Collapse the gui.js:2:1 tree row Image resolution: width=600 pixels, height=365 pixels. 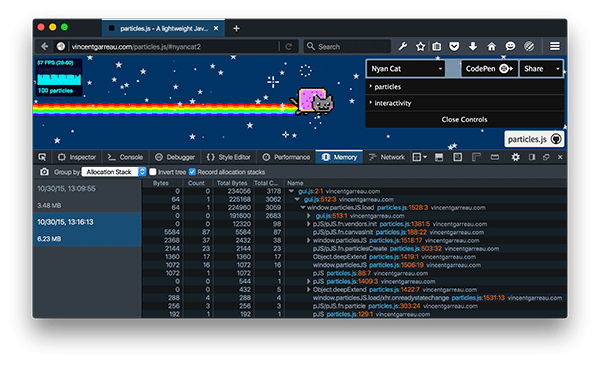coord(291,191)
